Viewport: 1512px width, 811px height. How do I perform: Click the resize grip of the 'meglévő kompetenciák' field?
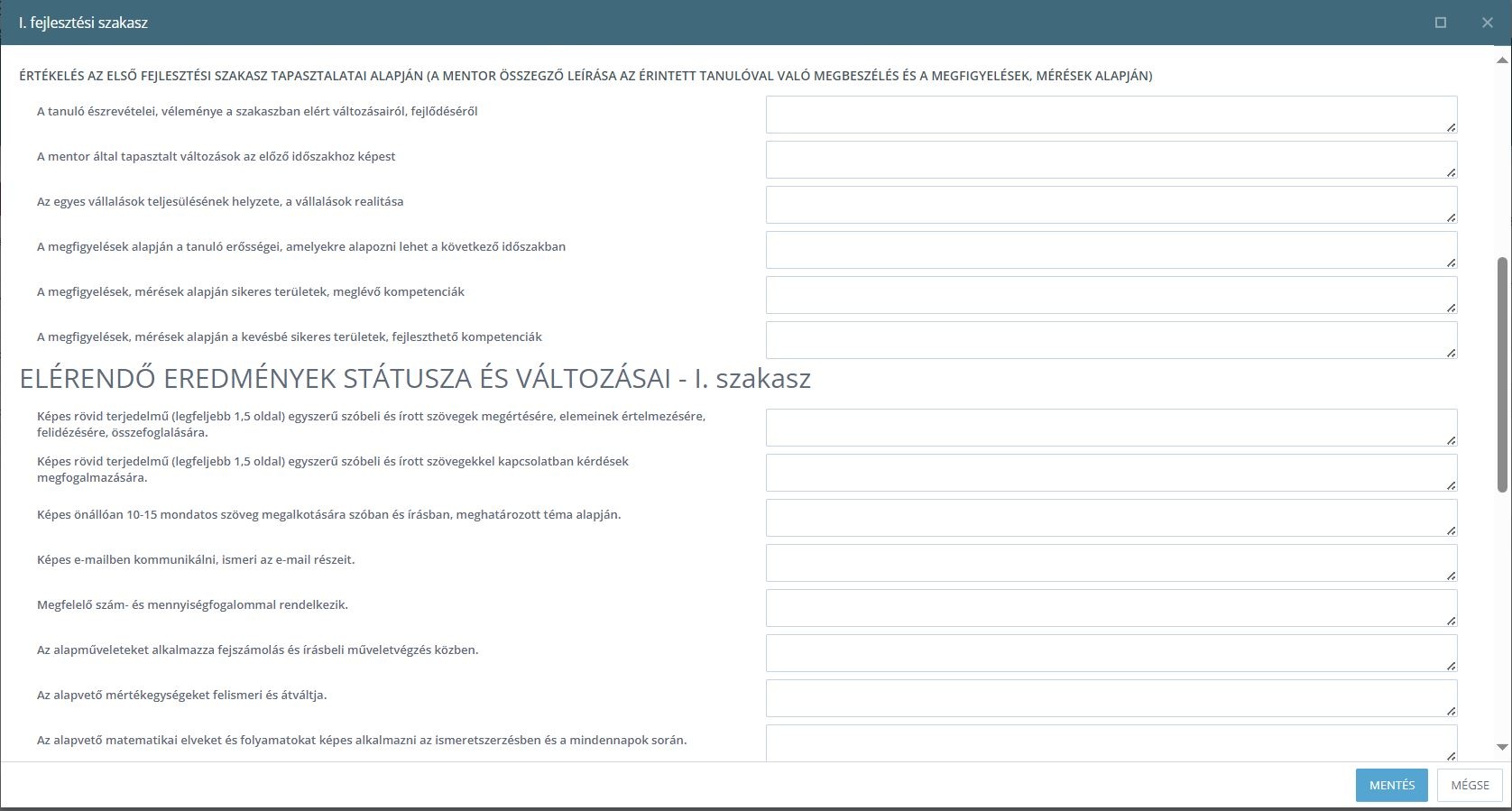tap(1451, 308)
